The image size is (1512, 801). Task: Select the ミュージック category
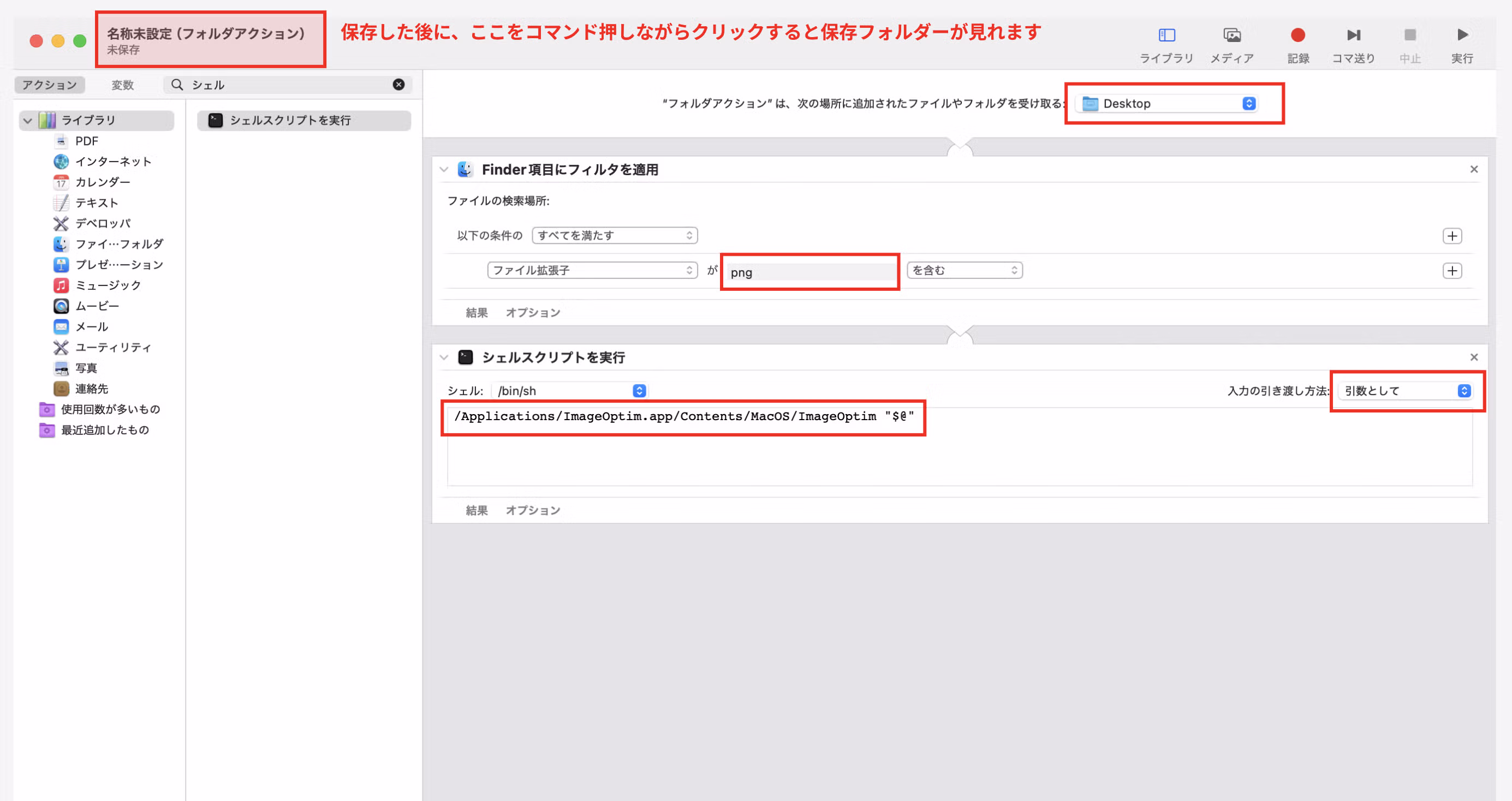pyautogui.click(x=98, y=285)
